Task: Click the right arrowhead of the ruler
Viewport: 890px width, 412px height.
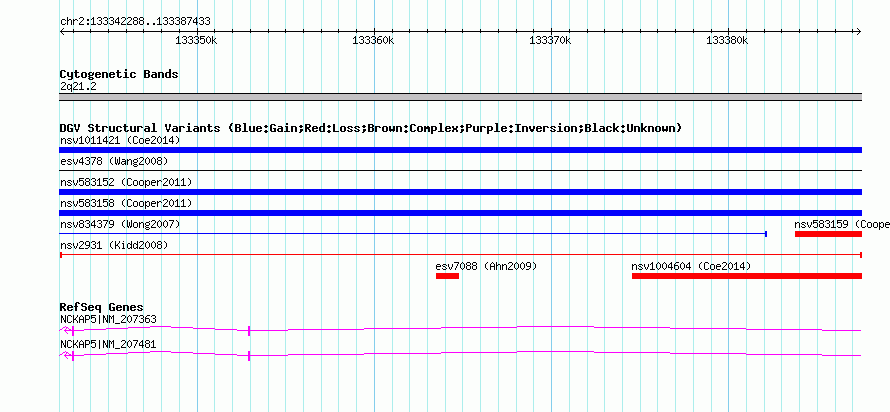Action: (x=858, y=32)
